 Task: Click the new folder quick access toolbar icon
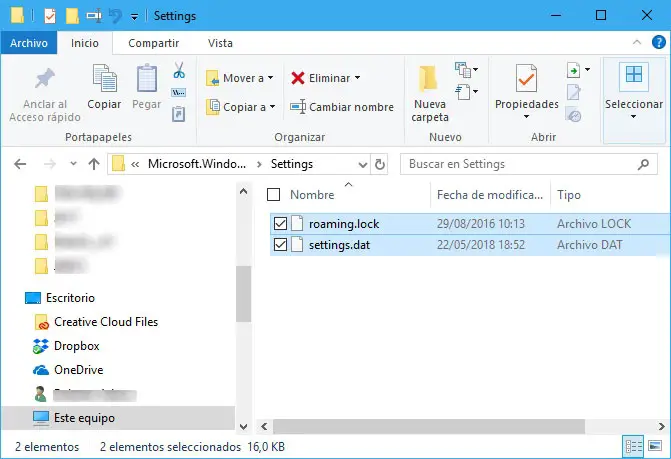tap(72, 16)
